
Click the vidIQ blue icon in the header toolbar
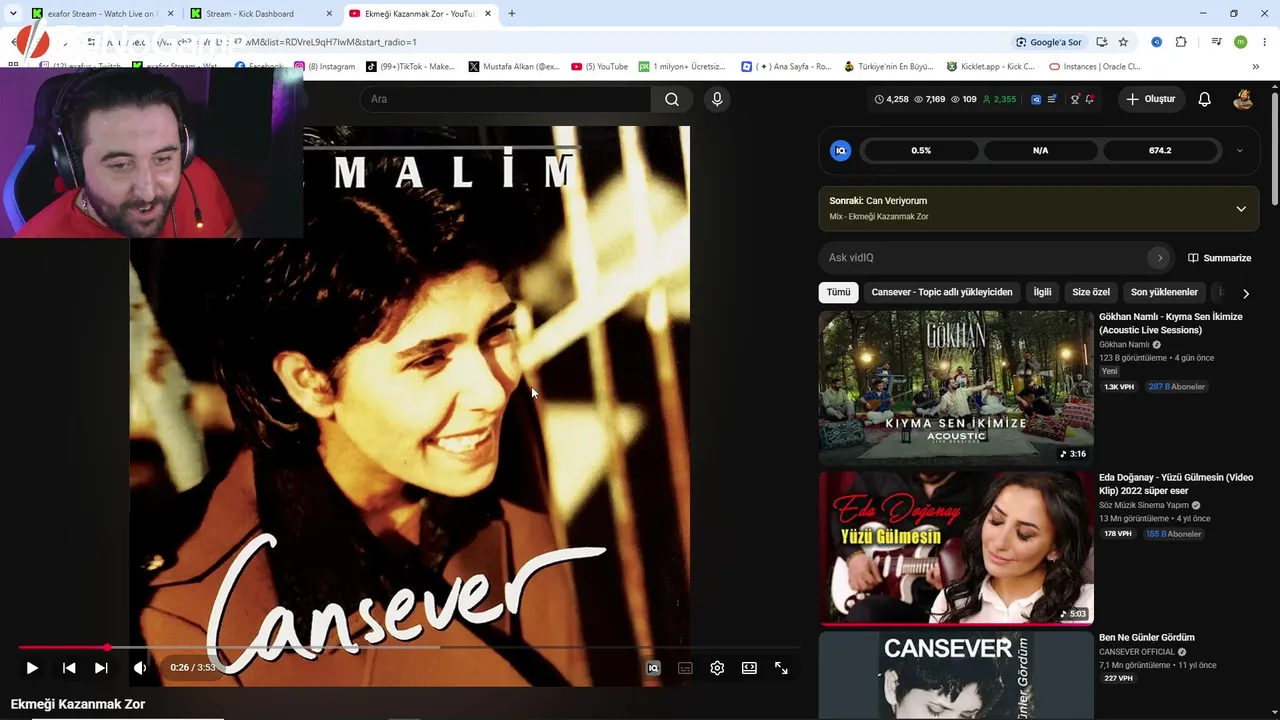pos(1036,99)
